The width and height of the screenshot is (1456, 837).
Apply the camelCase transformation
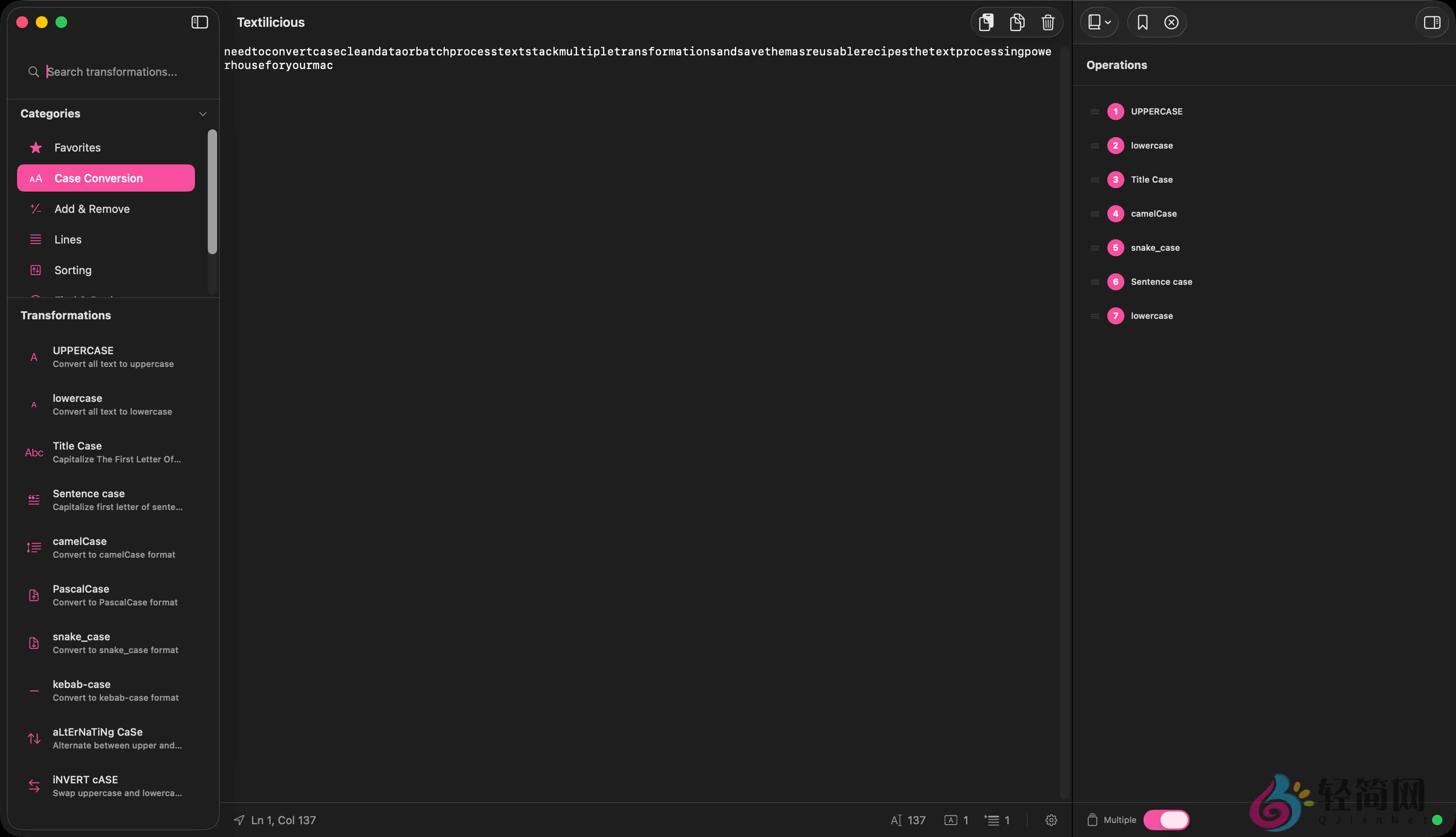113,548
